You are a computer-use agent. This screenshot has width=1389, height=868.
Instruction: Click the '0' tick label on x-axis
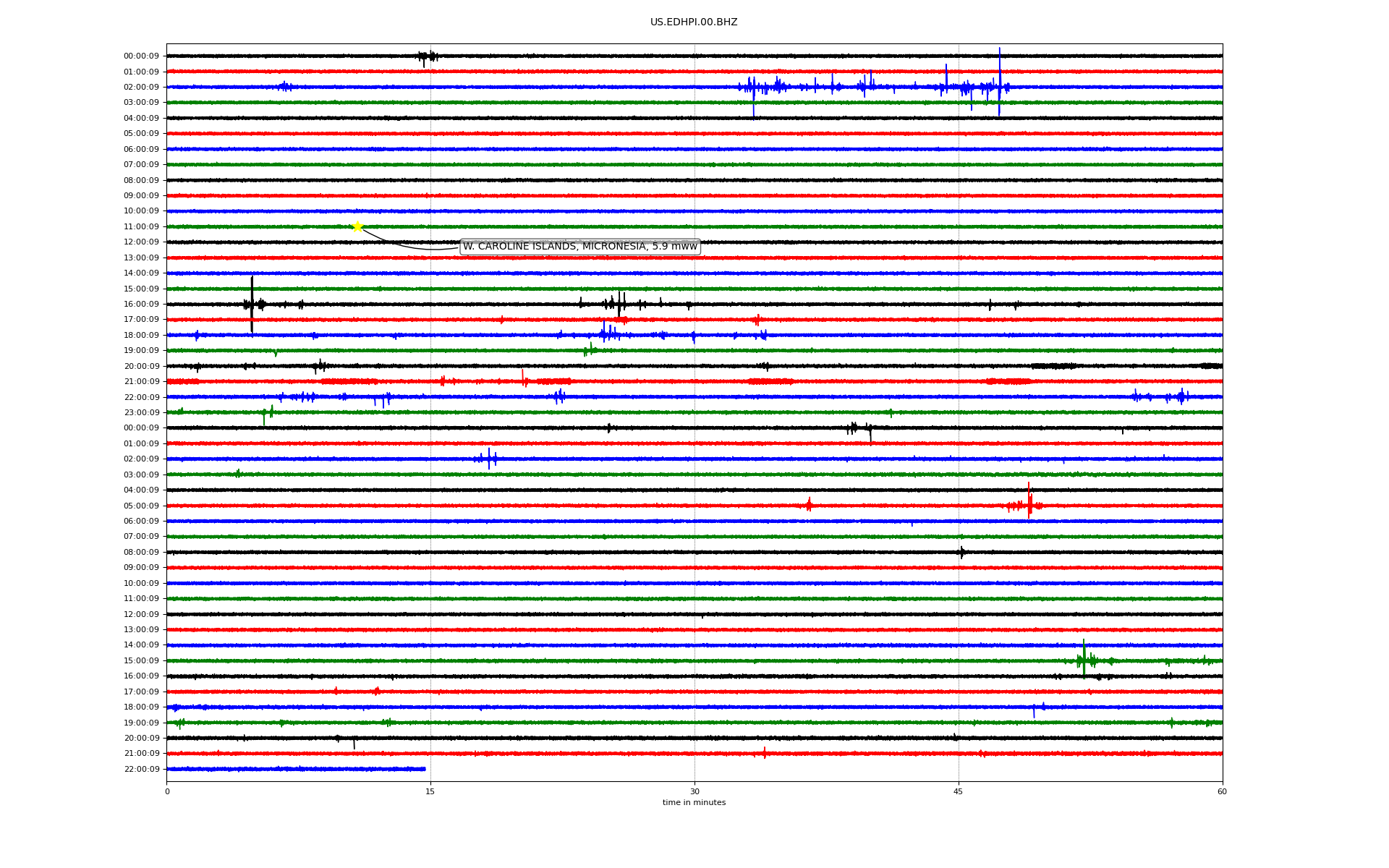pos(167,791)
